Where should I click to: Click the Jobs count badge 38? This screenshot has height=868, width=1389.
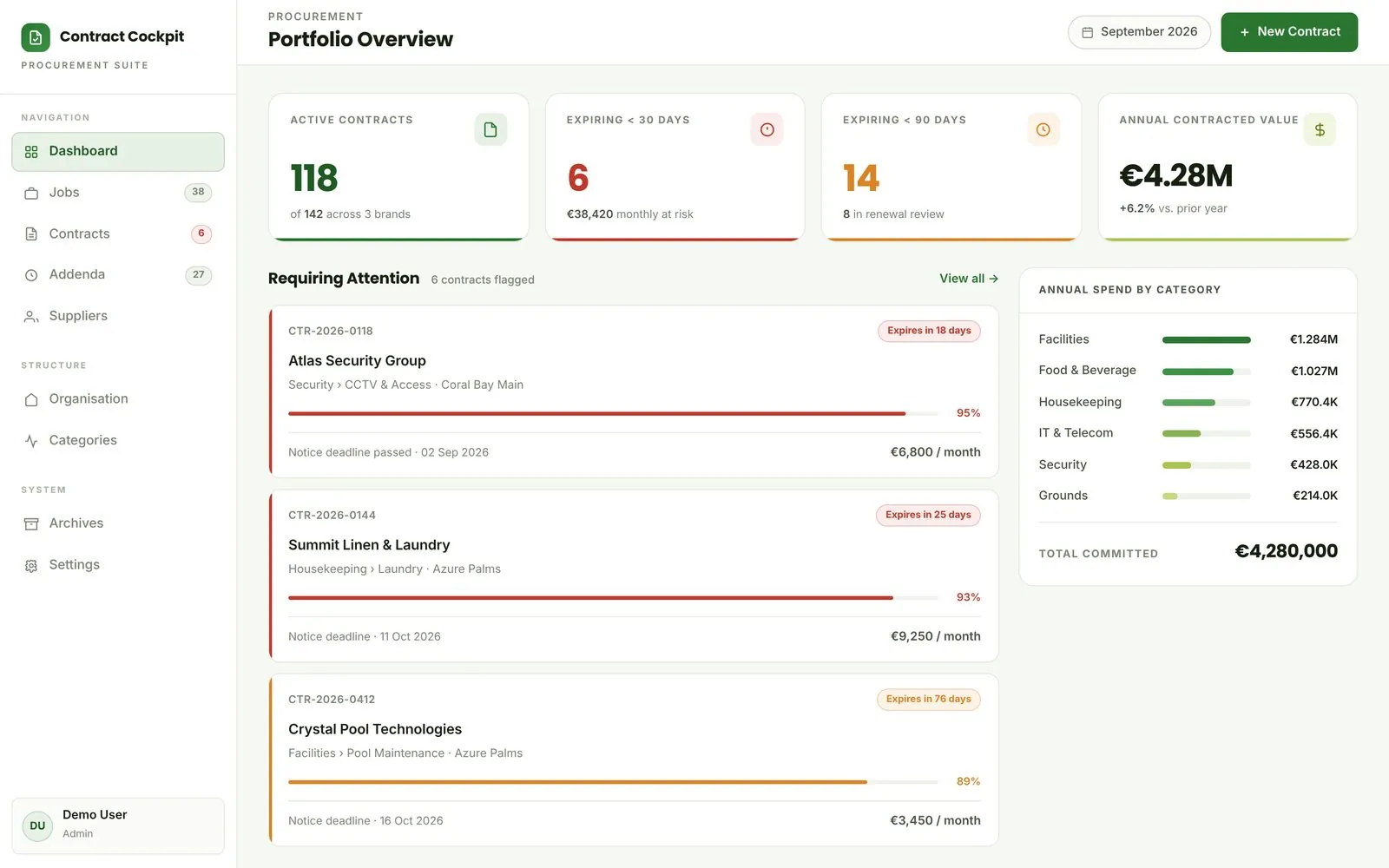[x=198, y=193]
